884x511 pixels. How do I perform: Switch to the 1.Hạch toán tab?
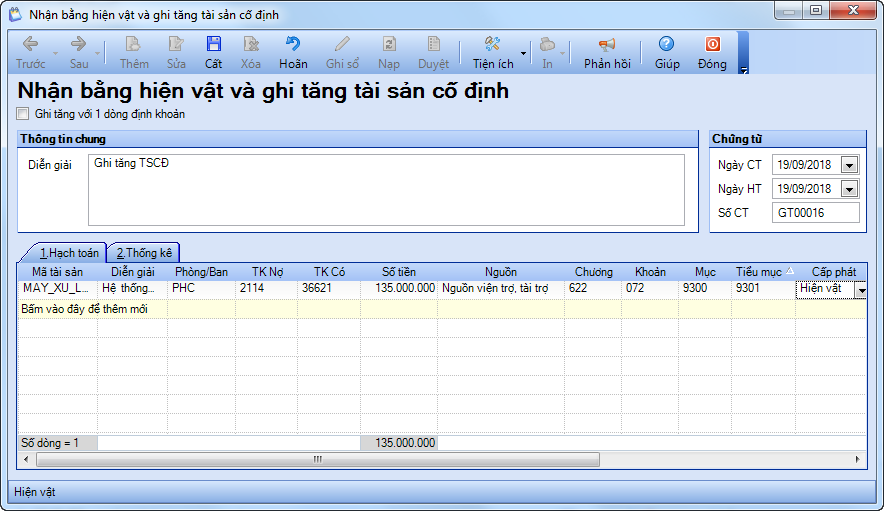69,253
